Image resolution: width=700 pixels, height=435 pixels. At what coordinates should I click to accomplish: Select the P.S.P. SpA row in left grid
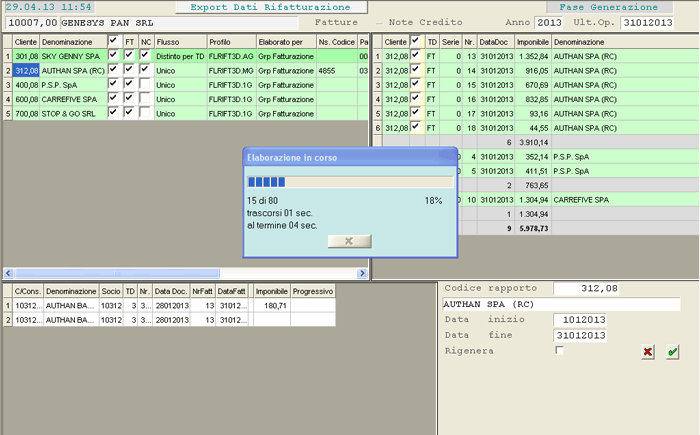click(186, 85)
